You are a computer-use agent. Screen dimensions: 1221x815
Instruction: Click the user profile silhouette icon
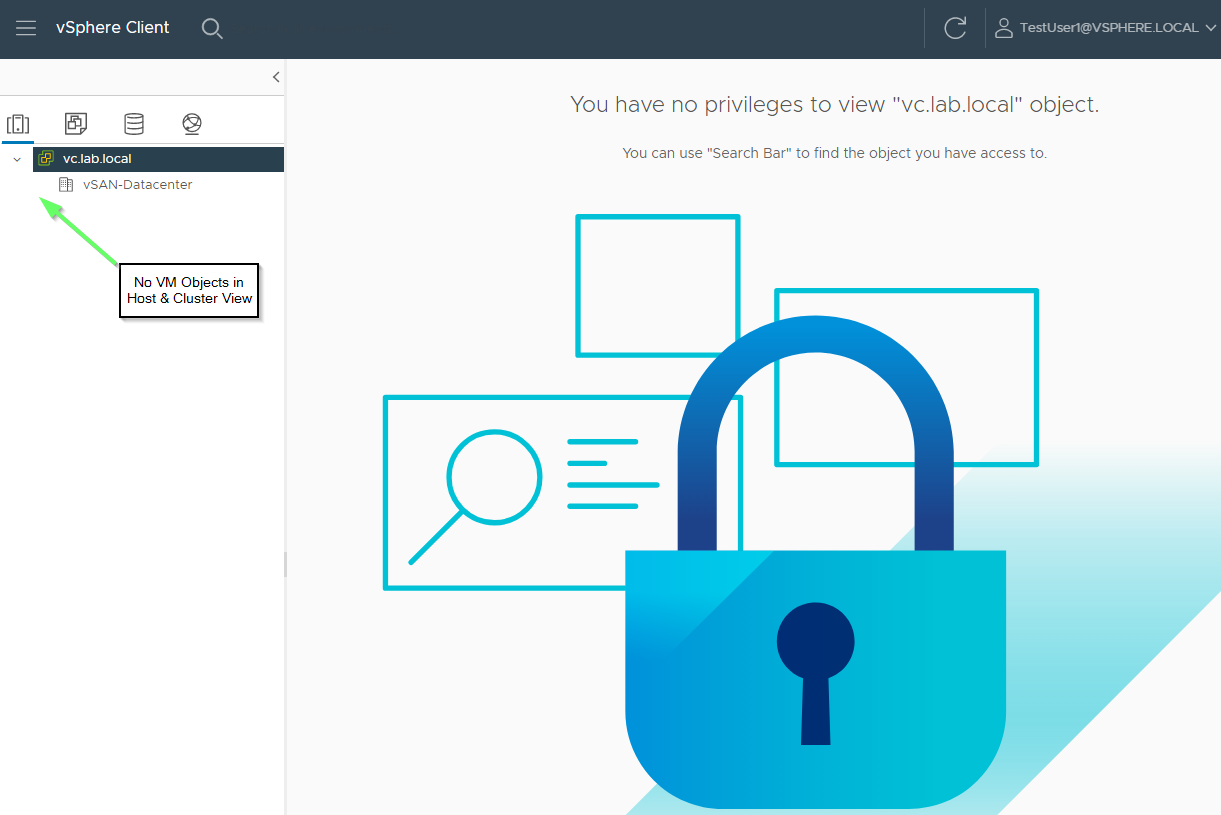pos(1004,28)
